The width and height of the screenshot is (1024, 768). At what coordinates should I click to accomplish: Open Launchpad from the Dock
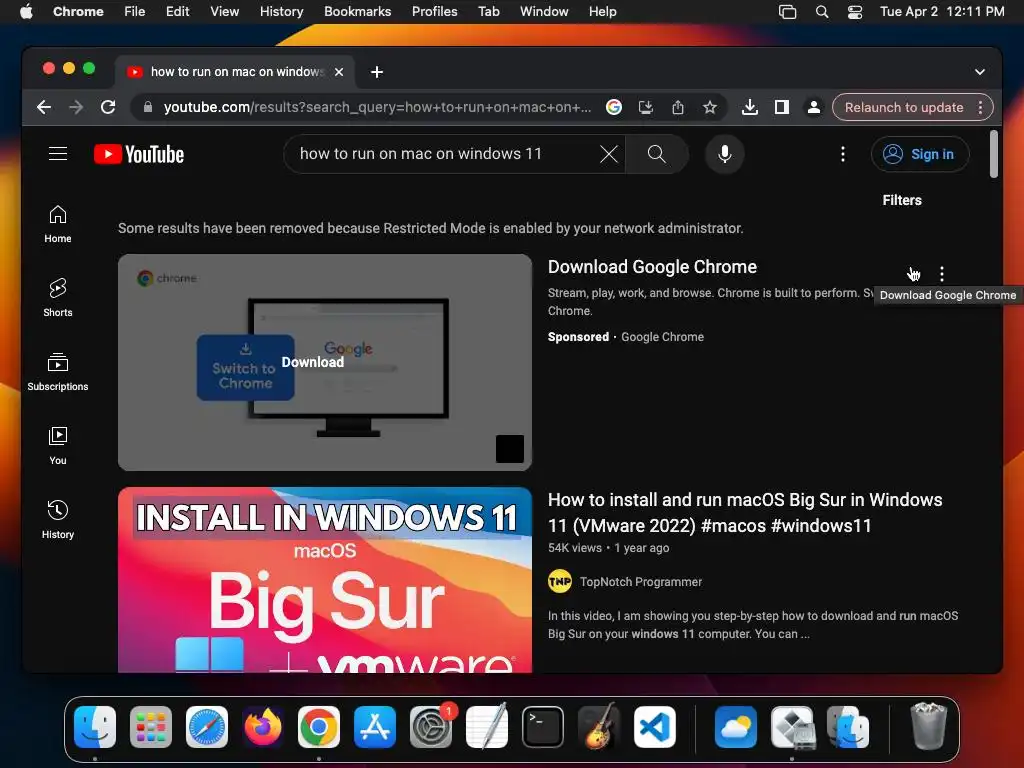[x=151, y=727]
